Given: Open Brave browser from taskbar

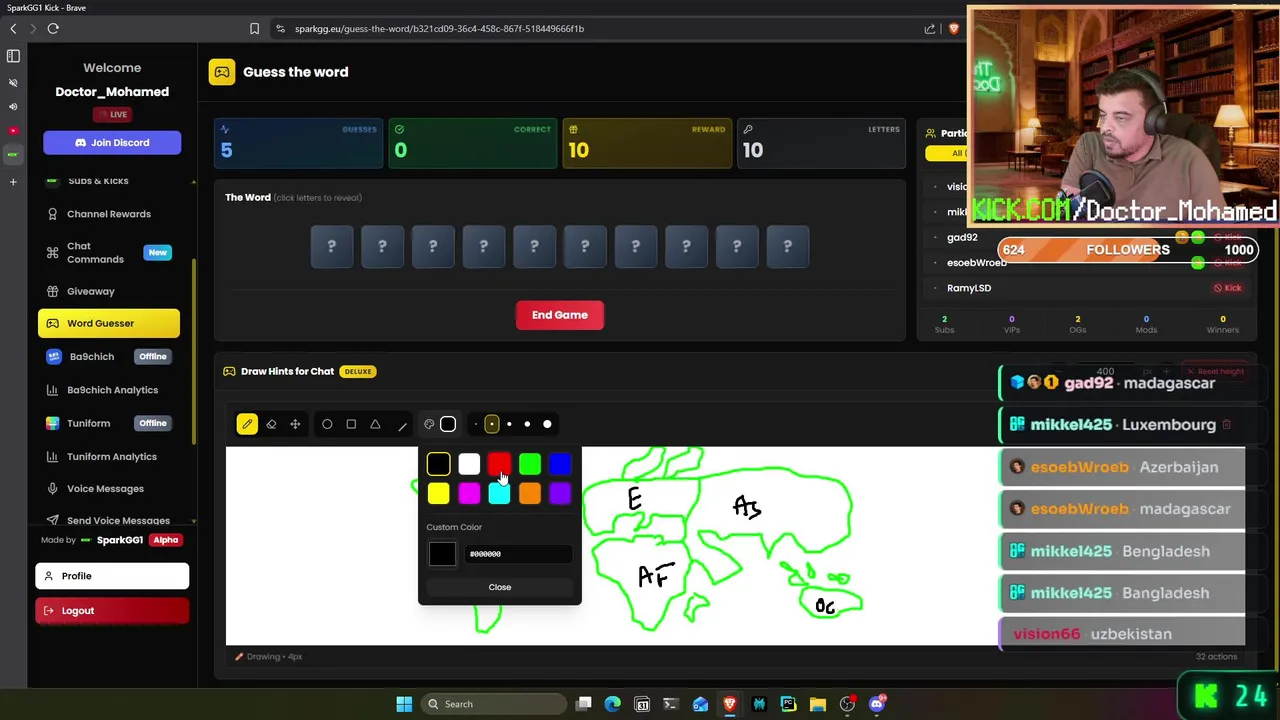Looking at the screenshot, I should 730,704.
